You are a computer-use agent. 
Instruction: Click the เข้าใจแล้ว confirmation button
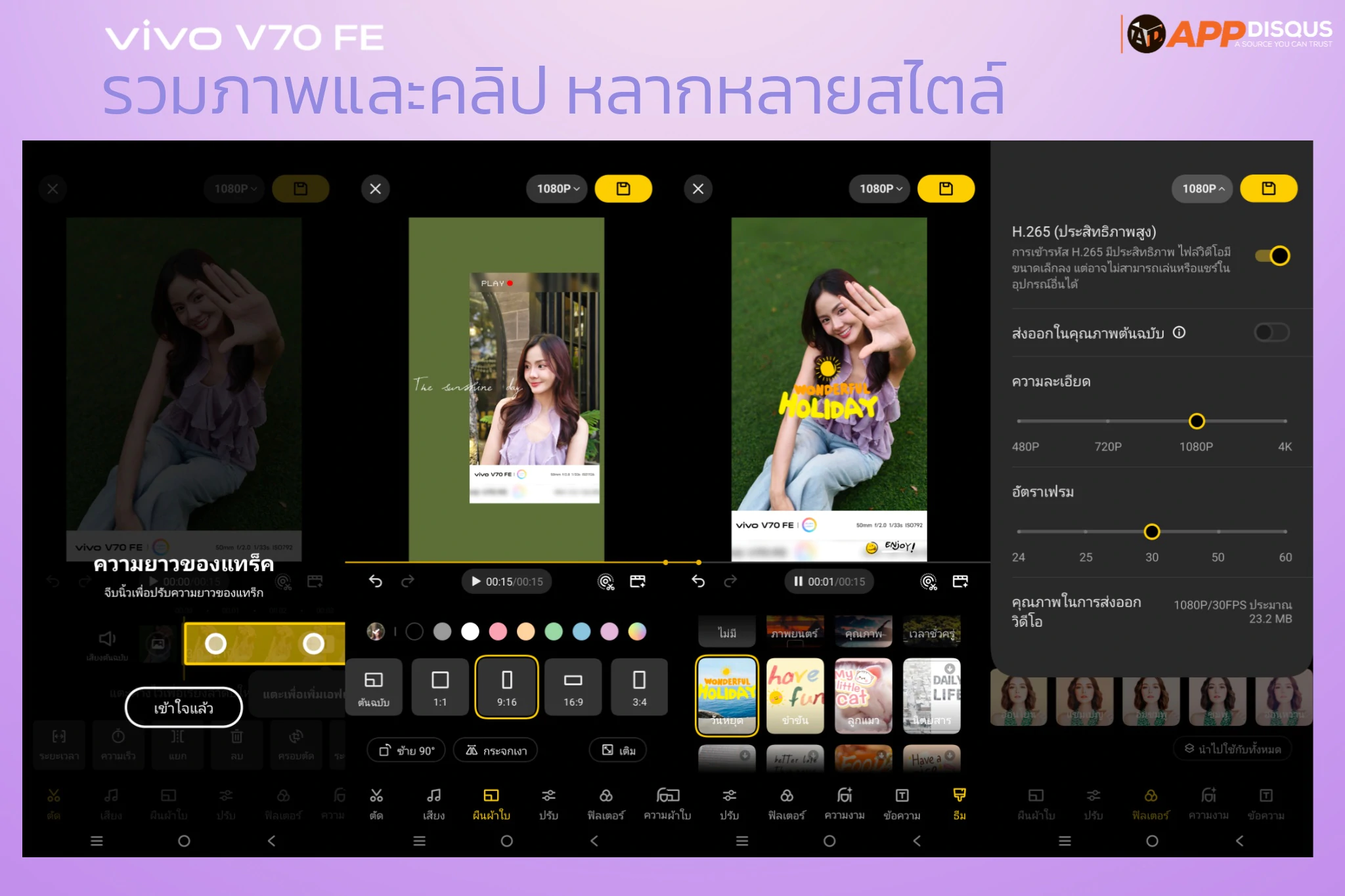pos(184,708)
